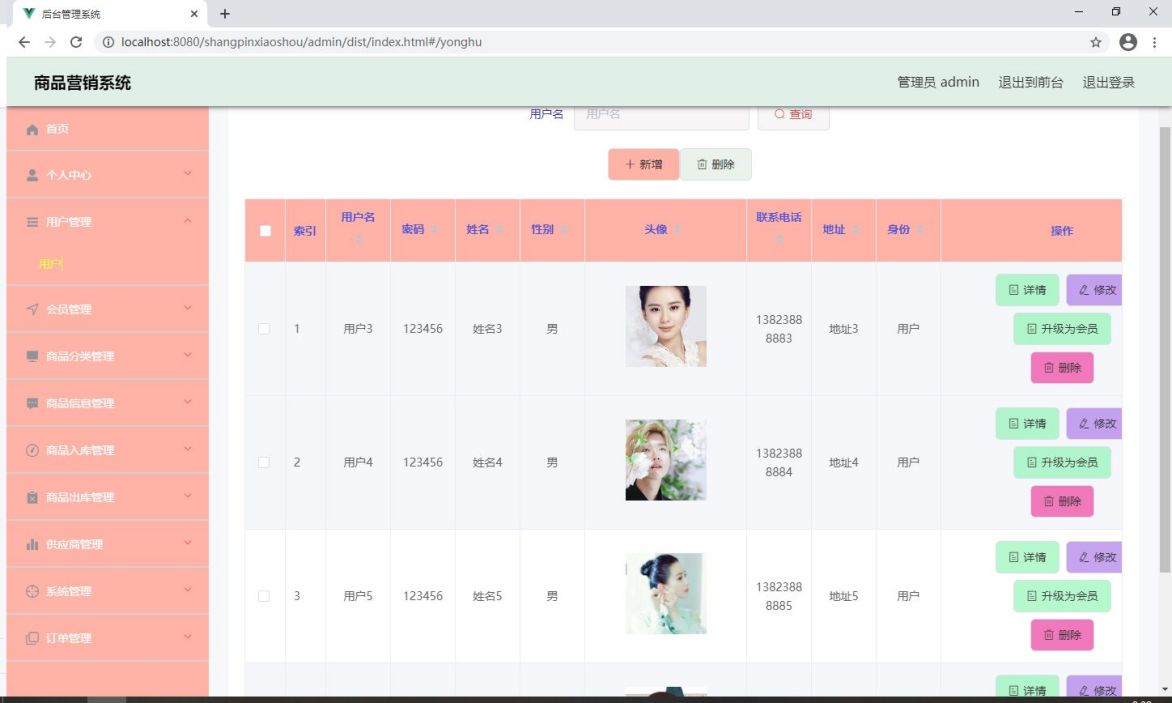1172x703 pixels.
Task: Click the sort arrows next to 密码
Action: 434,229
